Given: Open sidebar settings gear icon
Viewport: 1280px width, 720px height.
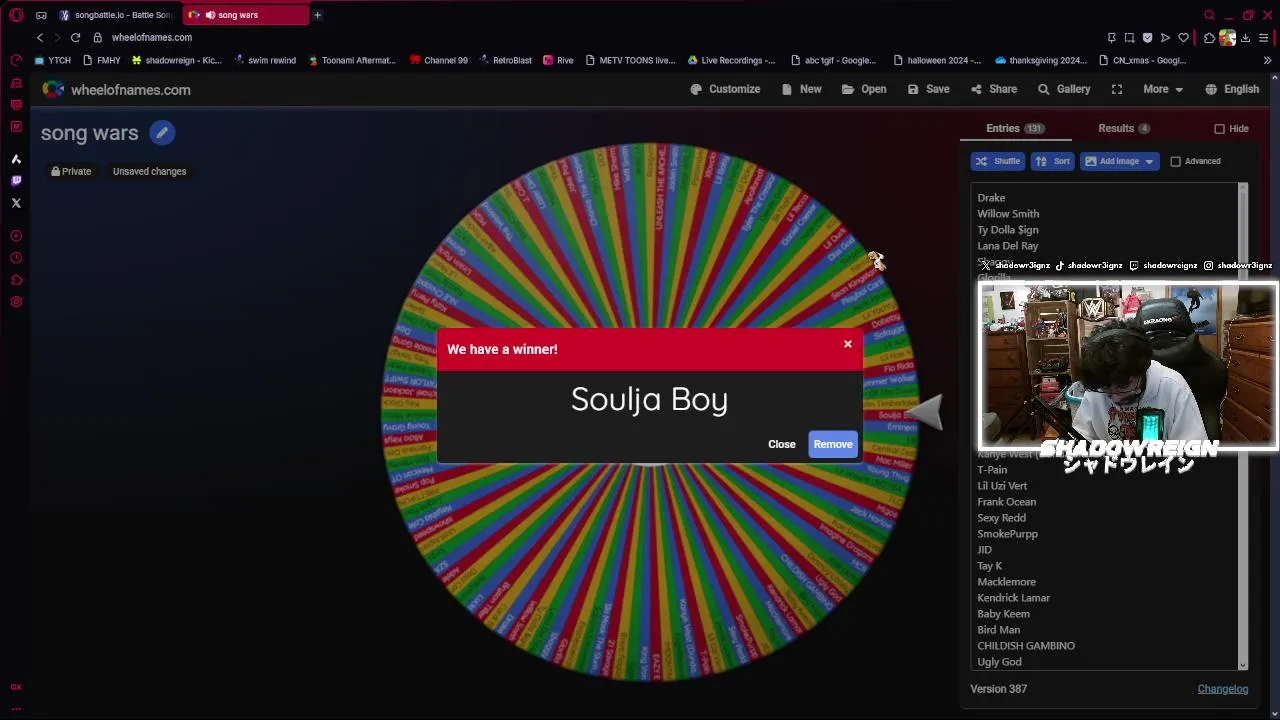Looking at the screenshot, I should 16,302.
